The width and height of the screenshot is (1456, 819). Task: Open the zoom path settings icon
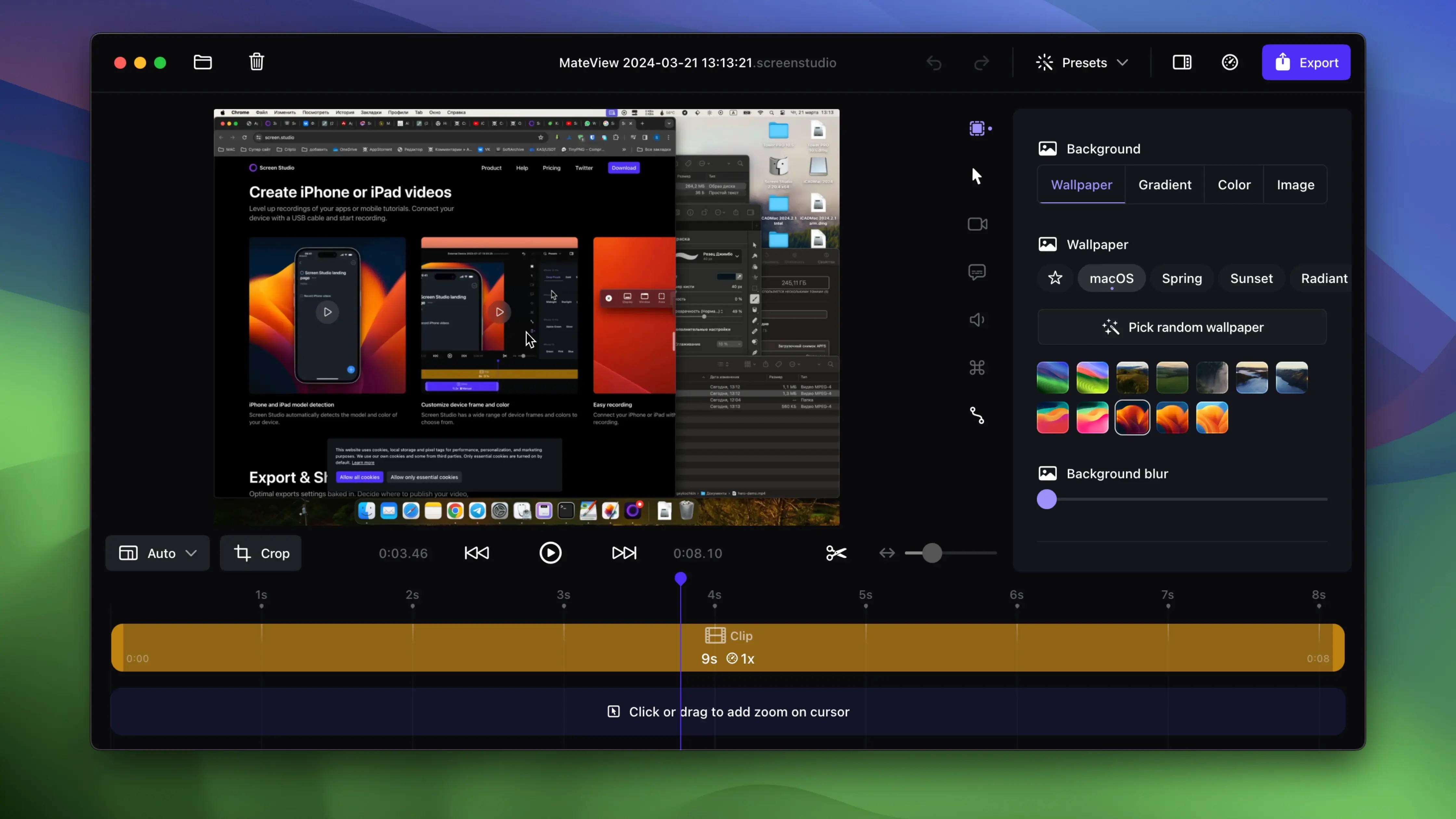click(977, 416)
